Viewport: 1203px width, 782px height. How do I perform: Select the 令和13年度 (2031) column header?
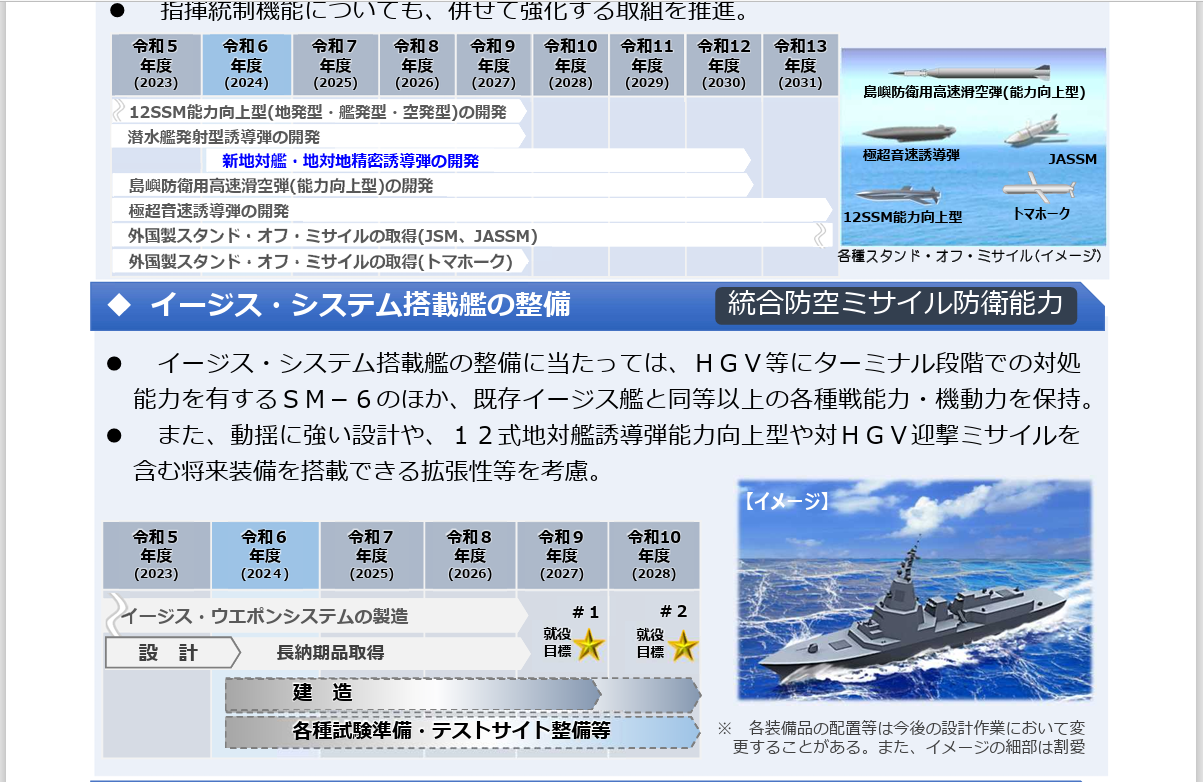(800, 65)
